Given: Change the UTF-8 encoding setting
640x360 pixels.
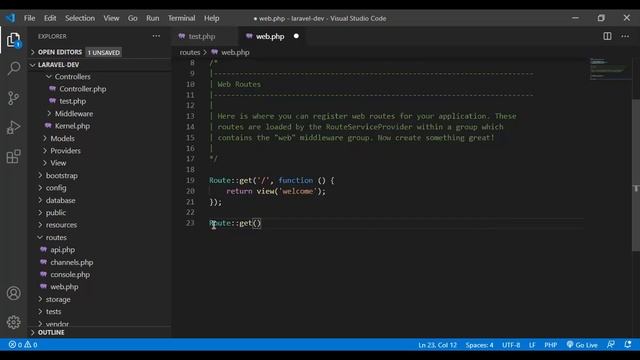Looking at the screenshot, I should (x=511, y=344).
